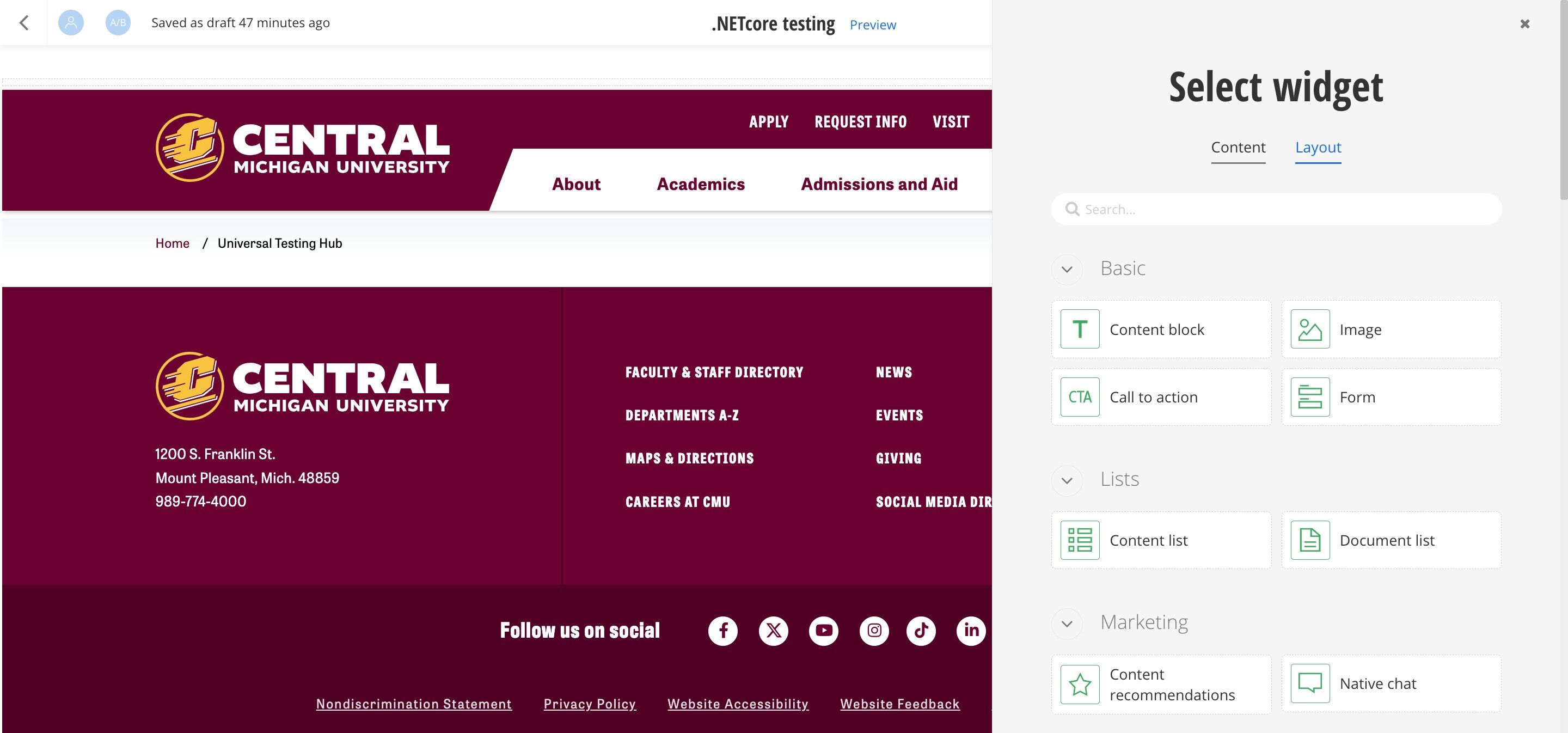
Task: Open the Preview link
Action: click(872, 25)
